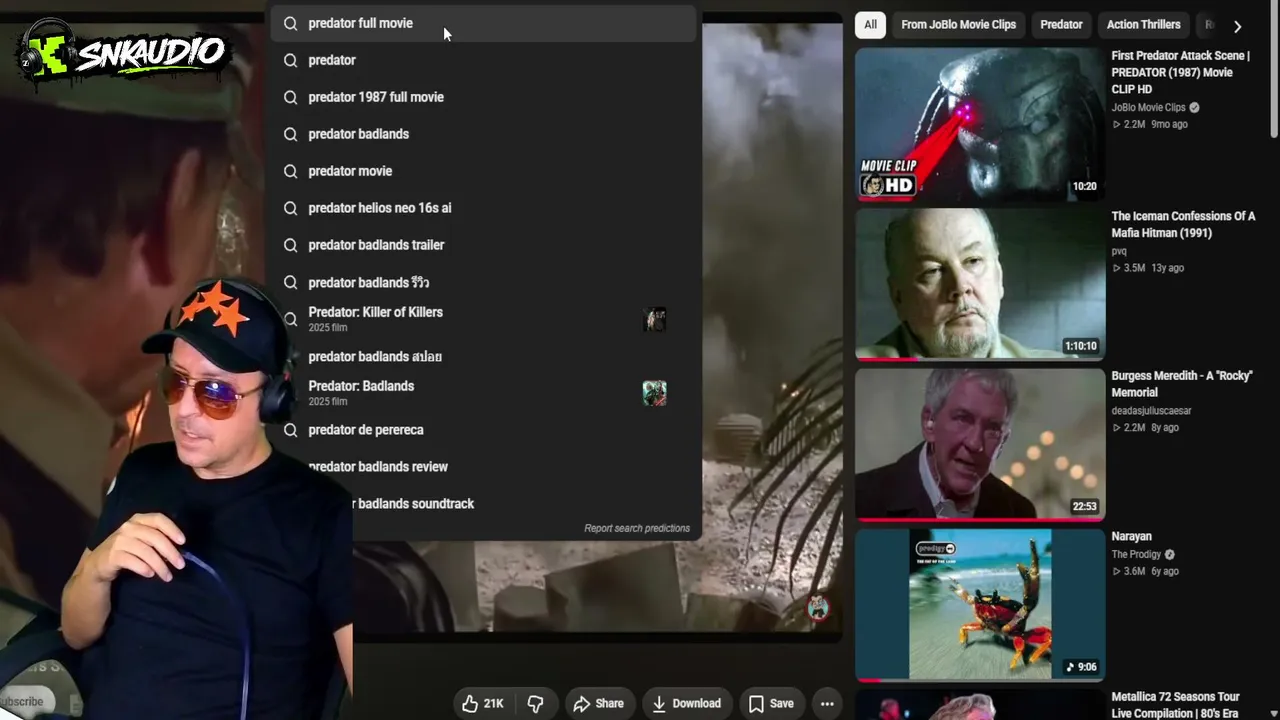Image resolution: width=1280 pixels, height=720 pixels.
Task: Open the 'Narayan' video title
Action: 1132,537
